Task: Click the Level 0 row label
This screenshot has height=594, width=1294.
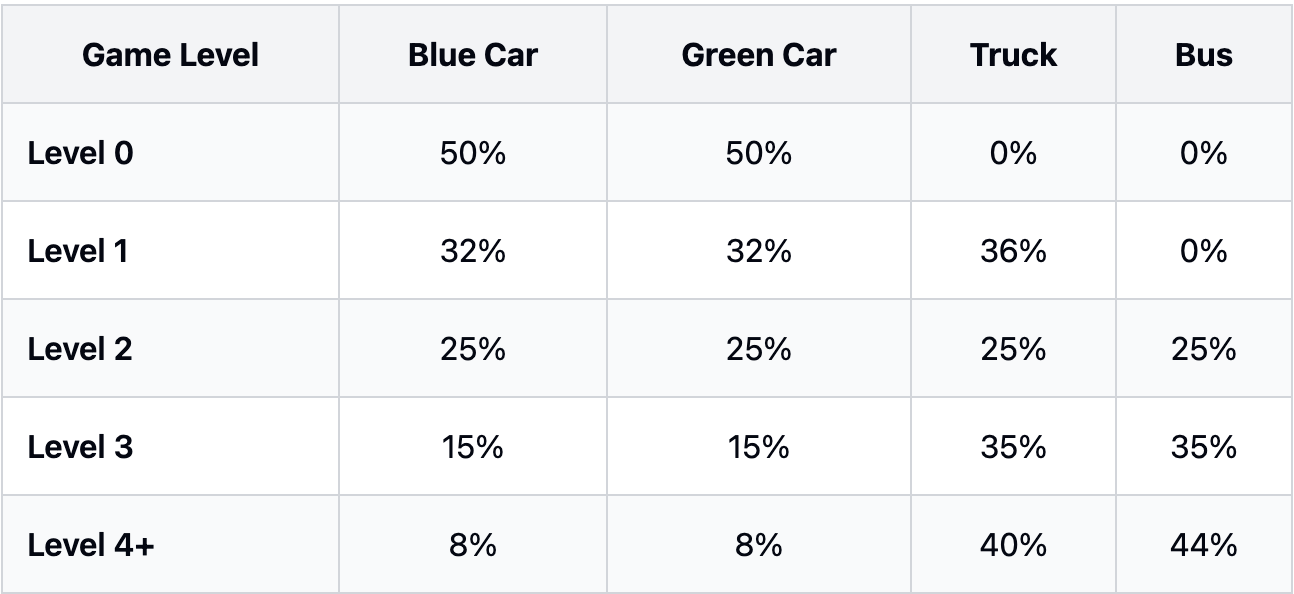Action: (x=80, y=153)
